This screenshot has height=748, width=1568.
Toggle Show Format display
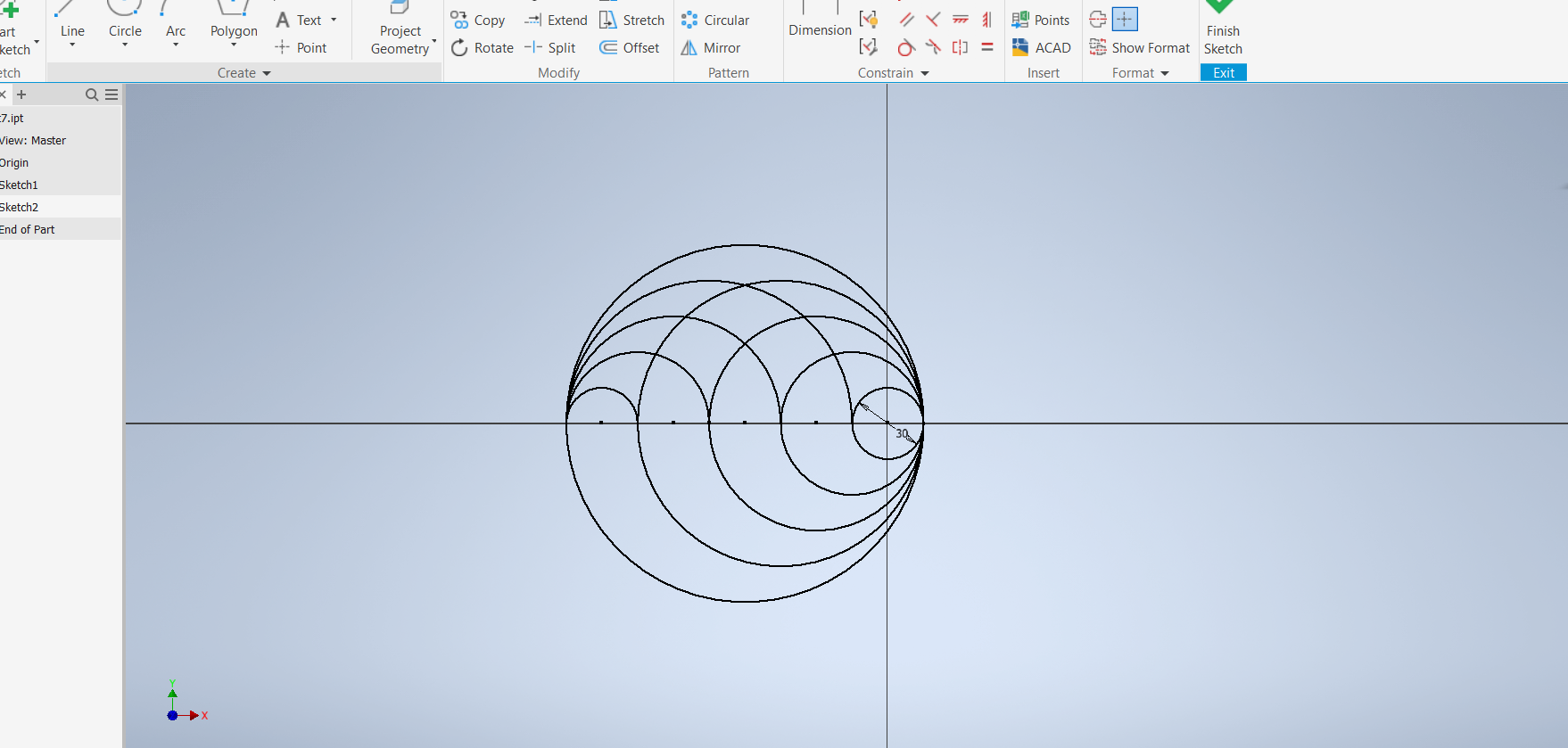1140,48
